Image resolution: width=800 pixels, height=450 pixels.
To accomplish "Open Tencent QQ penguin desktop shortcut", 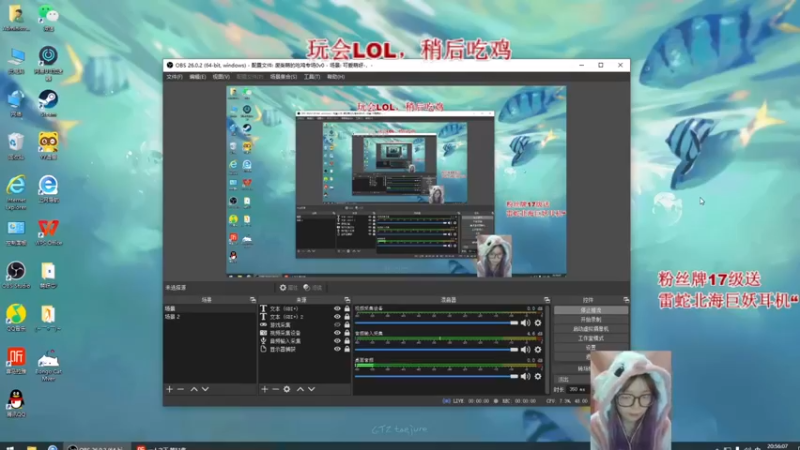I will pyautogui.click(x=16, y=403).
